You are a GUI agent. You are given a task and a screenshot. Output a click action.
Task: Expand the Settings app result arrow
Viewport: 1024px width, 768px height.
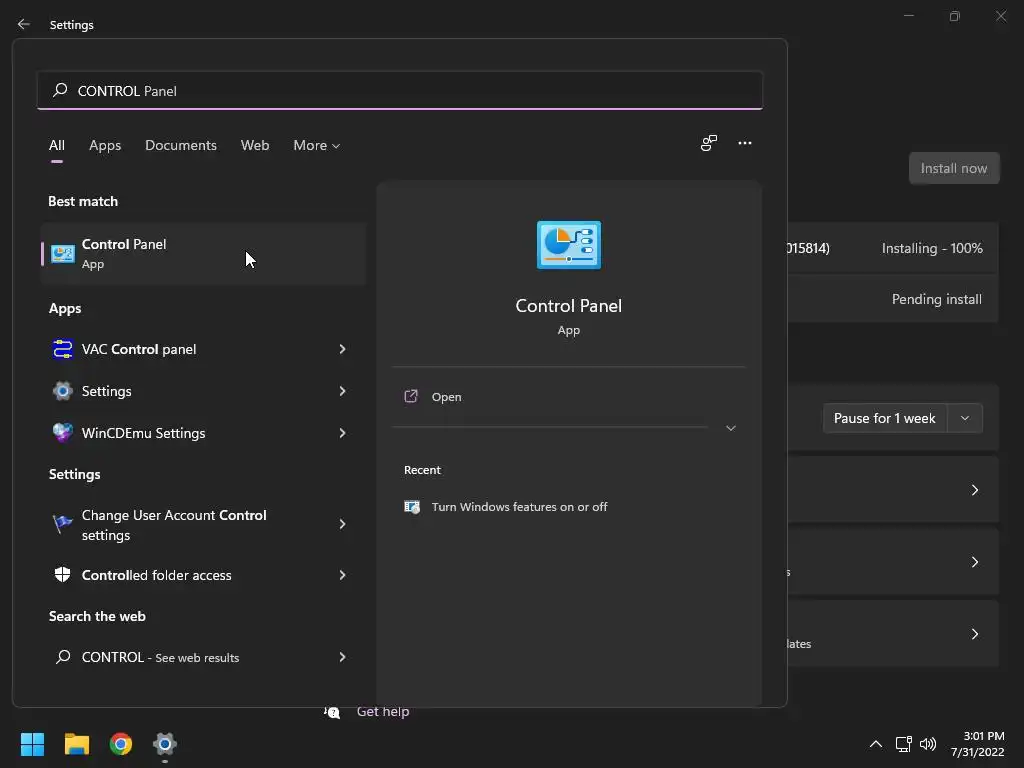342,391
